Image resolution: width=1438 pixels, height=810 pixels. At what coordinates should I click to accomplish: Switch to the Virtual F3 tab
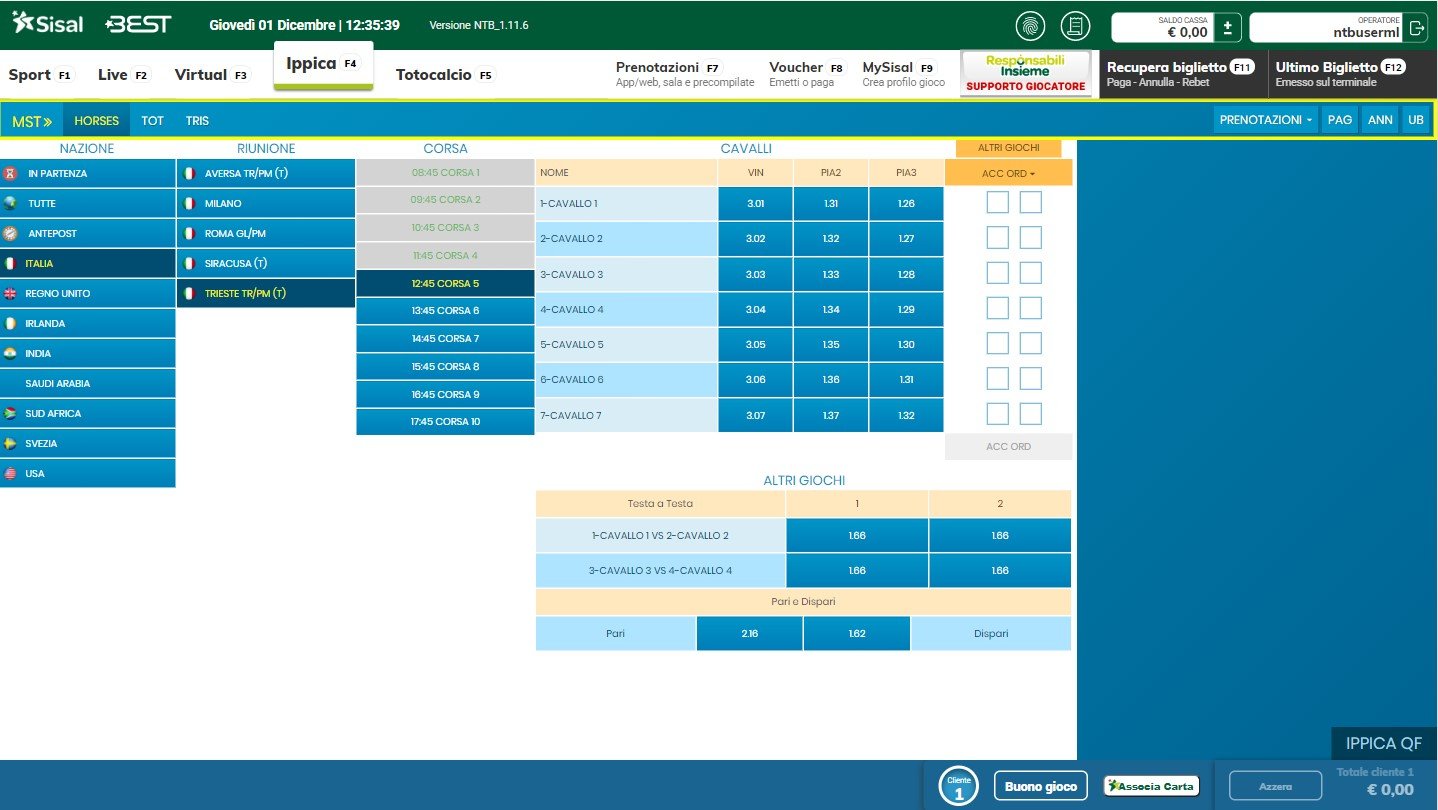tap(212, 75)
